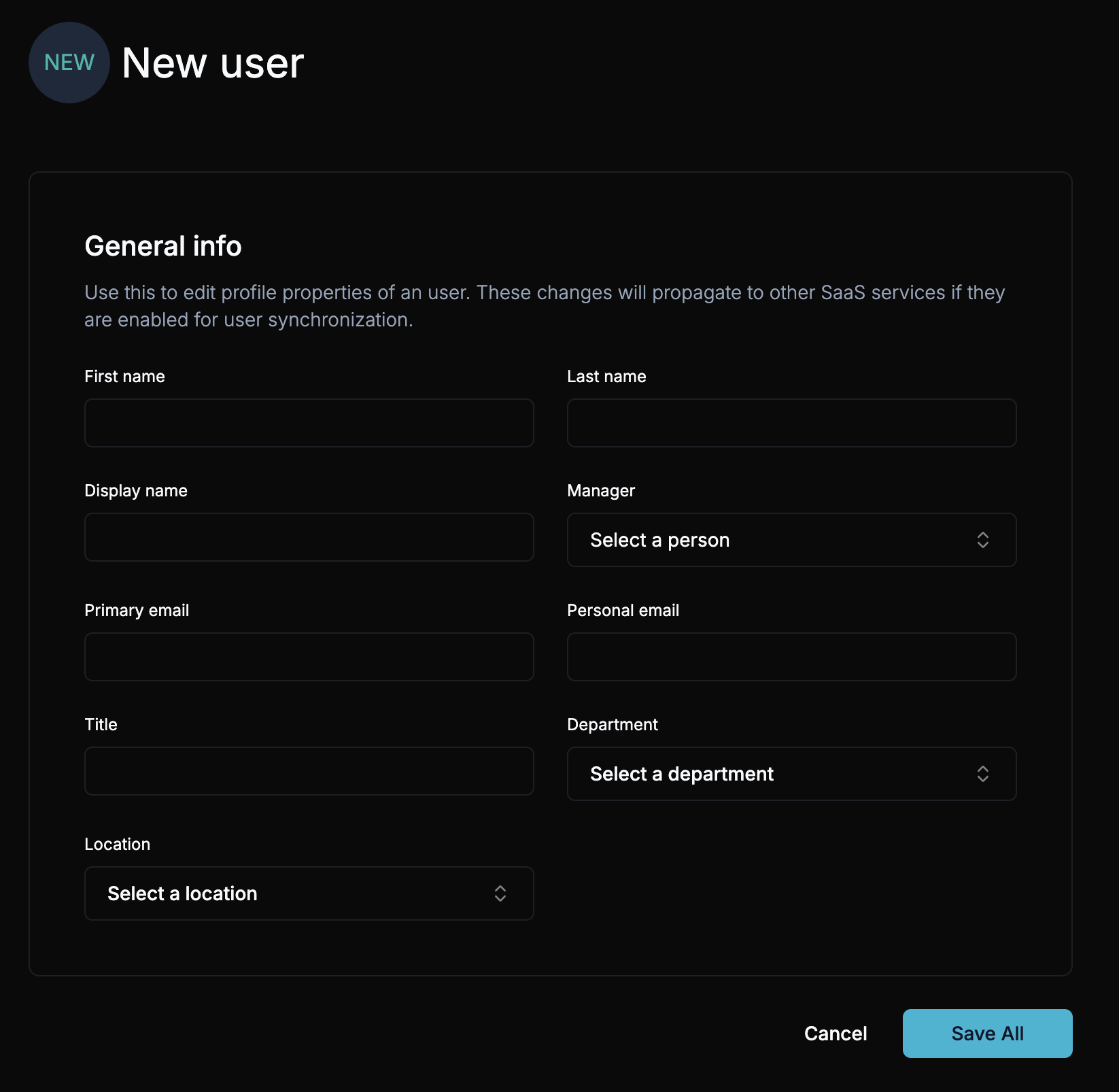Click the chevron icon on Manager selector

coord(984,540)
